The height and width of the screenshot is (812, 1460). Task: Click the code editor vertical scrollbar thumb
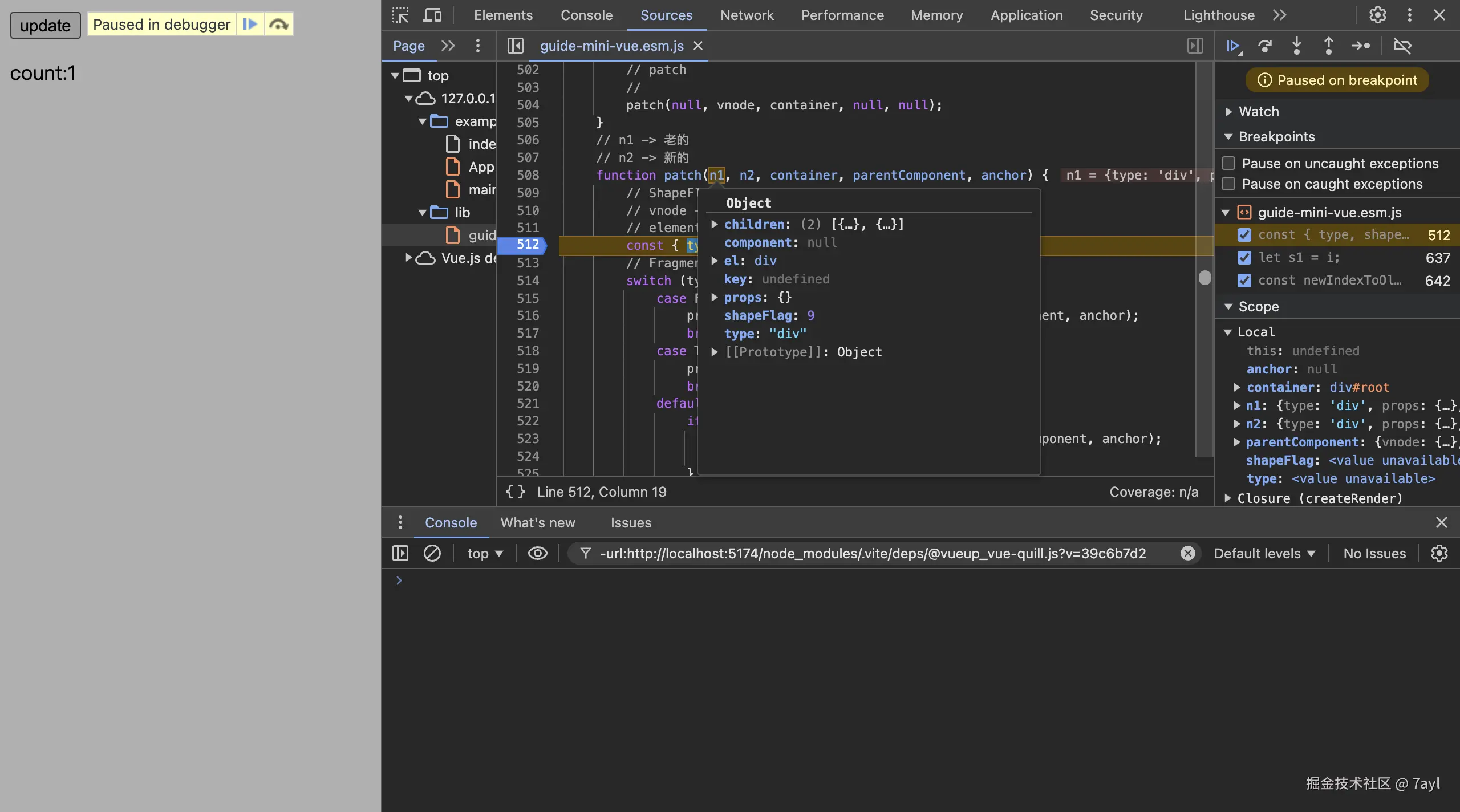(x=1204, y=278)
